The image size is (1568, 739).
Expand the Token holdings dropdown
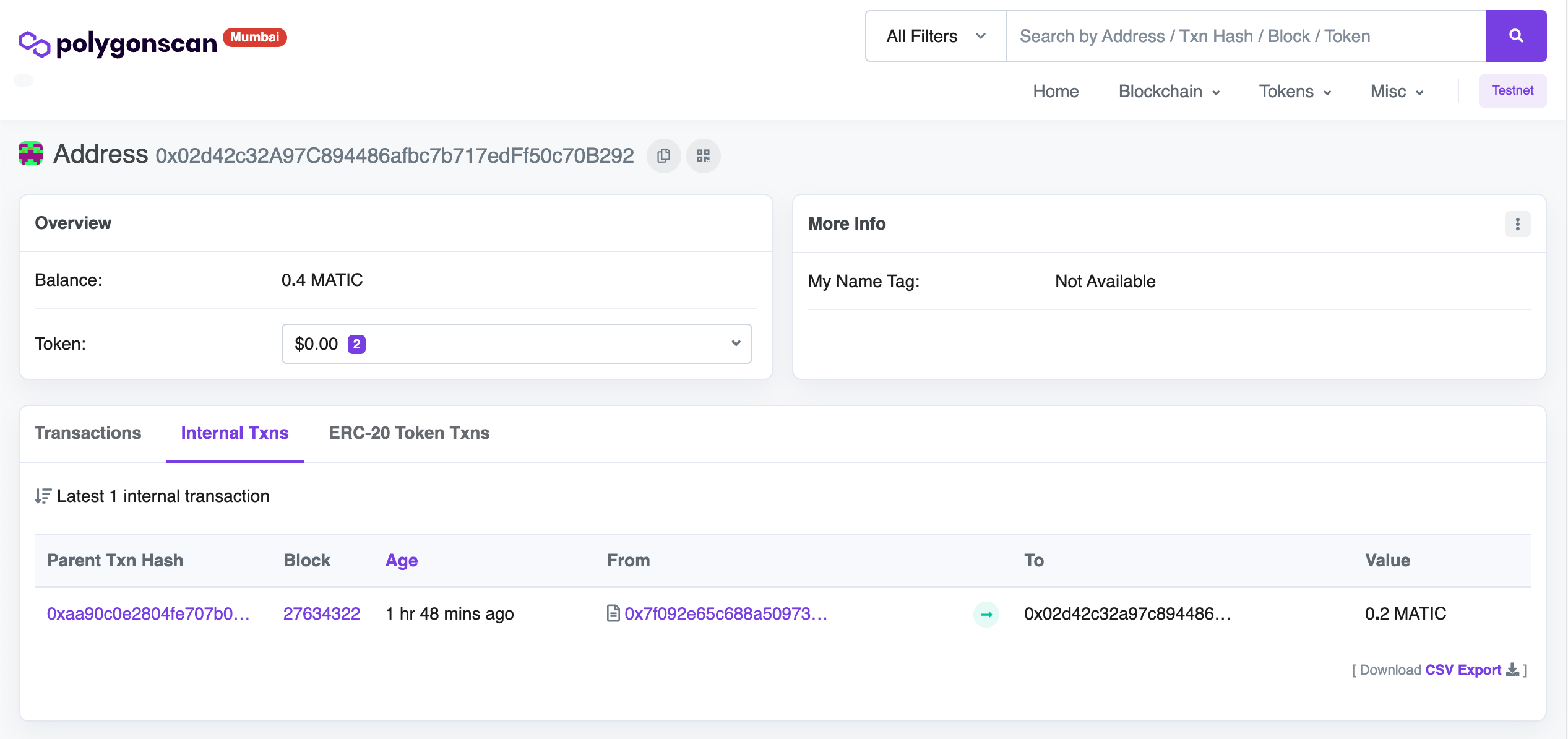[x=516, y=344]
